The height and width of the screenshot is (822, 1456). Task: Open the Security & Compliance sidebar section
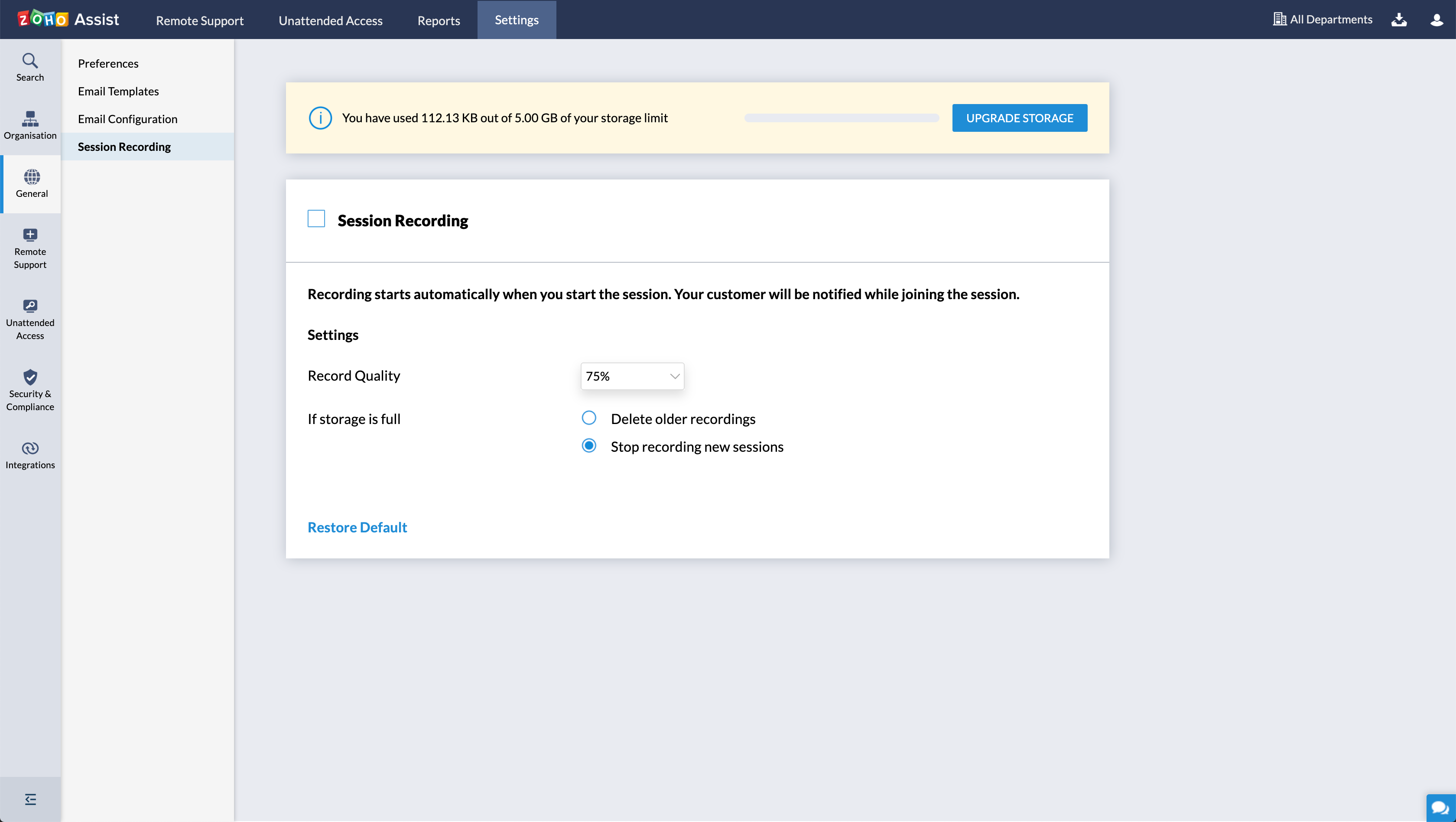point(30,391)
